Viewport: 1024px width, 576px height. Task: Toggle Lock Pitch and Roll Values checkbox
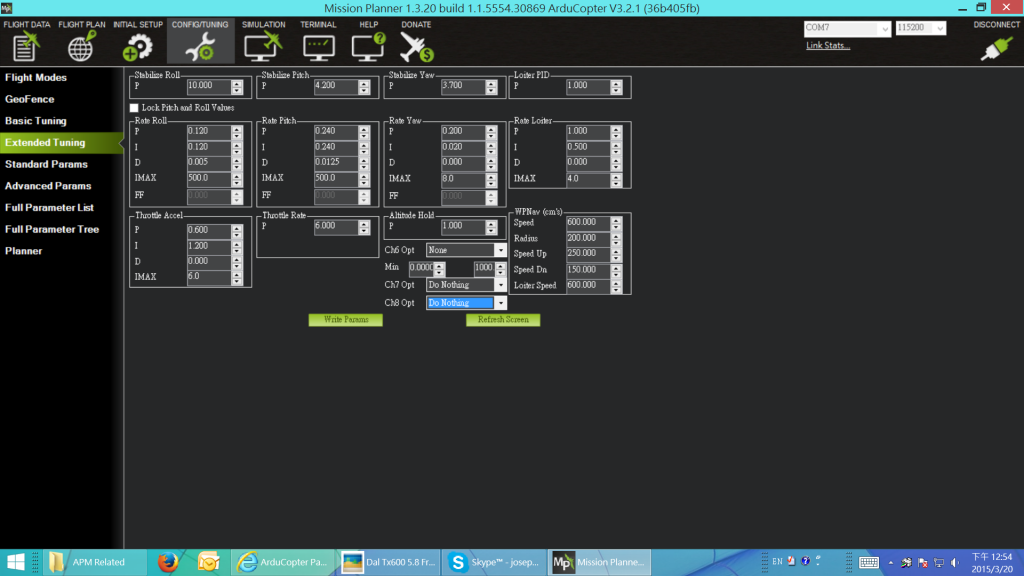[x=134, y=108]
